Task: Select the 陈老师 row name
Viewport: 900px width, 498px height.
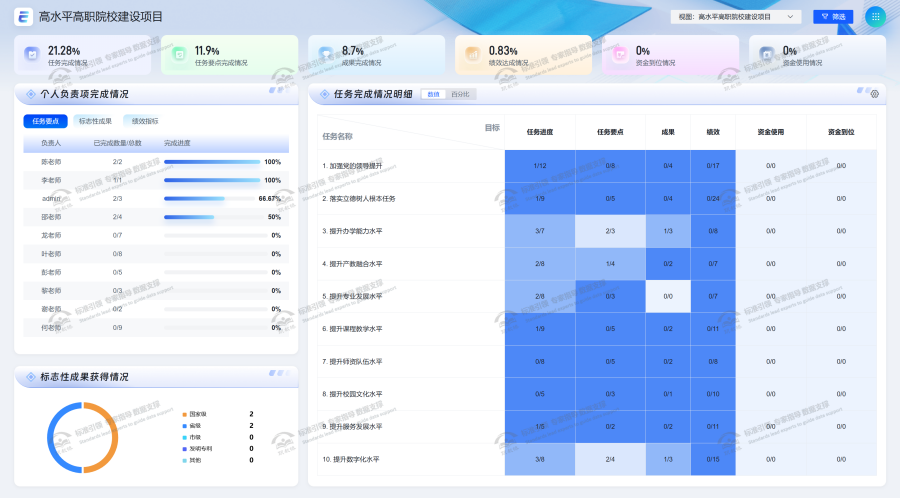Action: pos(51,162)
